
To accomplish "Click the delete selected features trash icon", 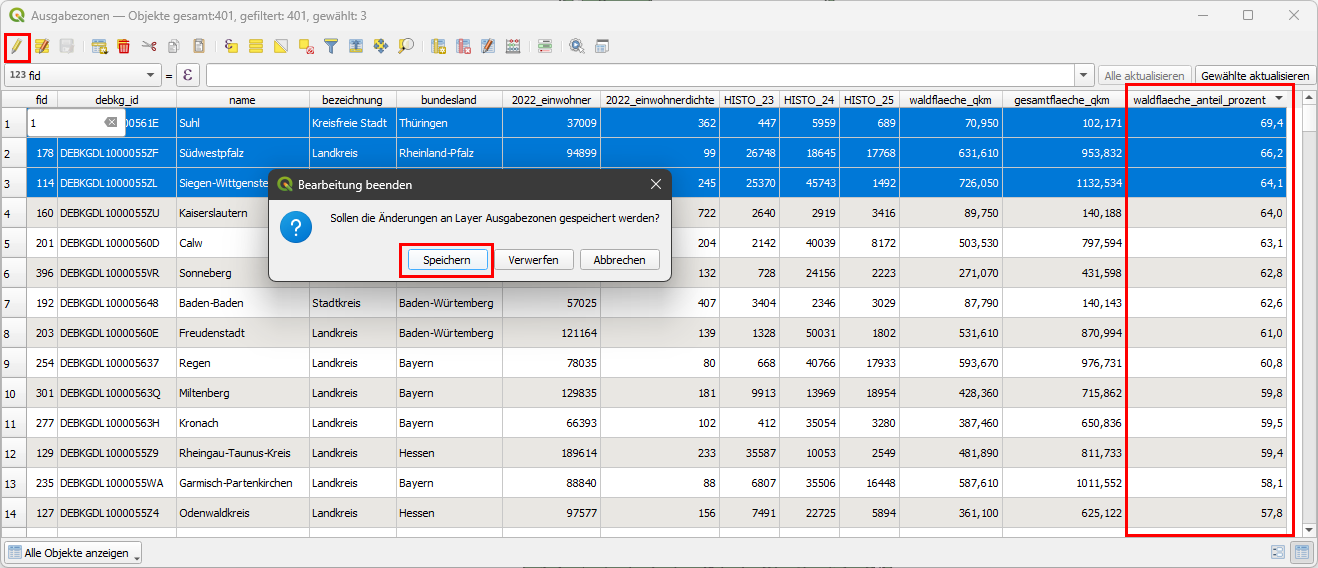I will pos(124,46).
